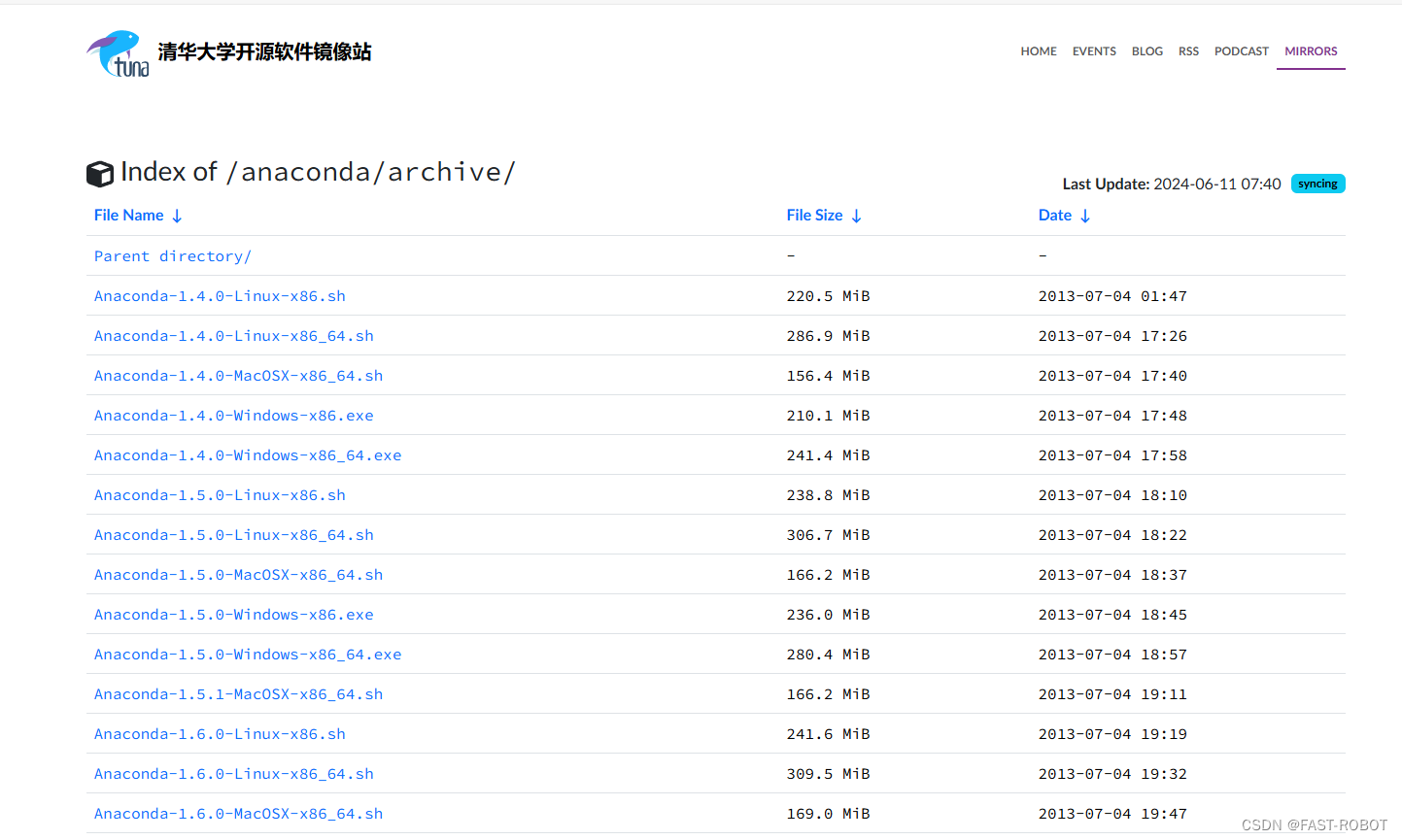
Task: Click Last Update 2024-06-11 07:40 text
Action: pyautogui.click(x=1172, y=184)
